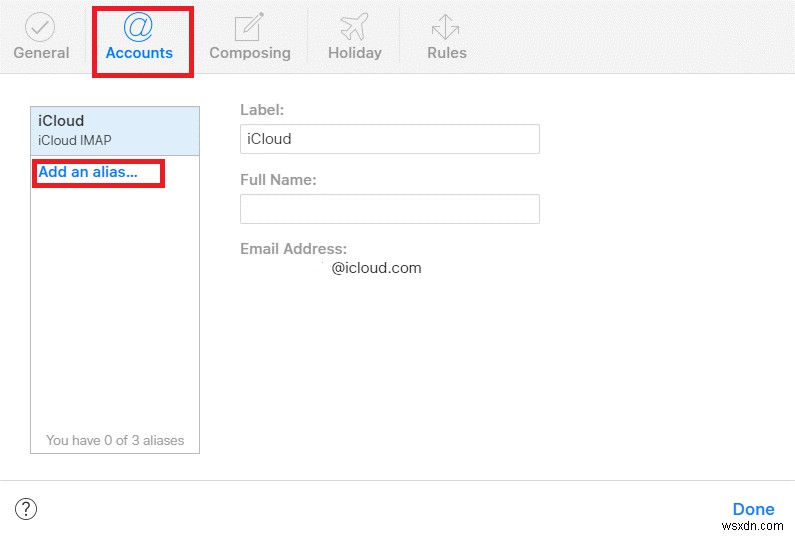Open the Composing settings tab
Image resolution: width=795 pixels, height=536 pixels.
249,36
